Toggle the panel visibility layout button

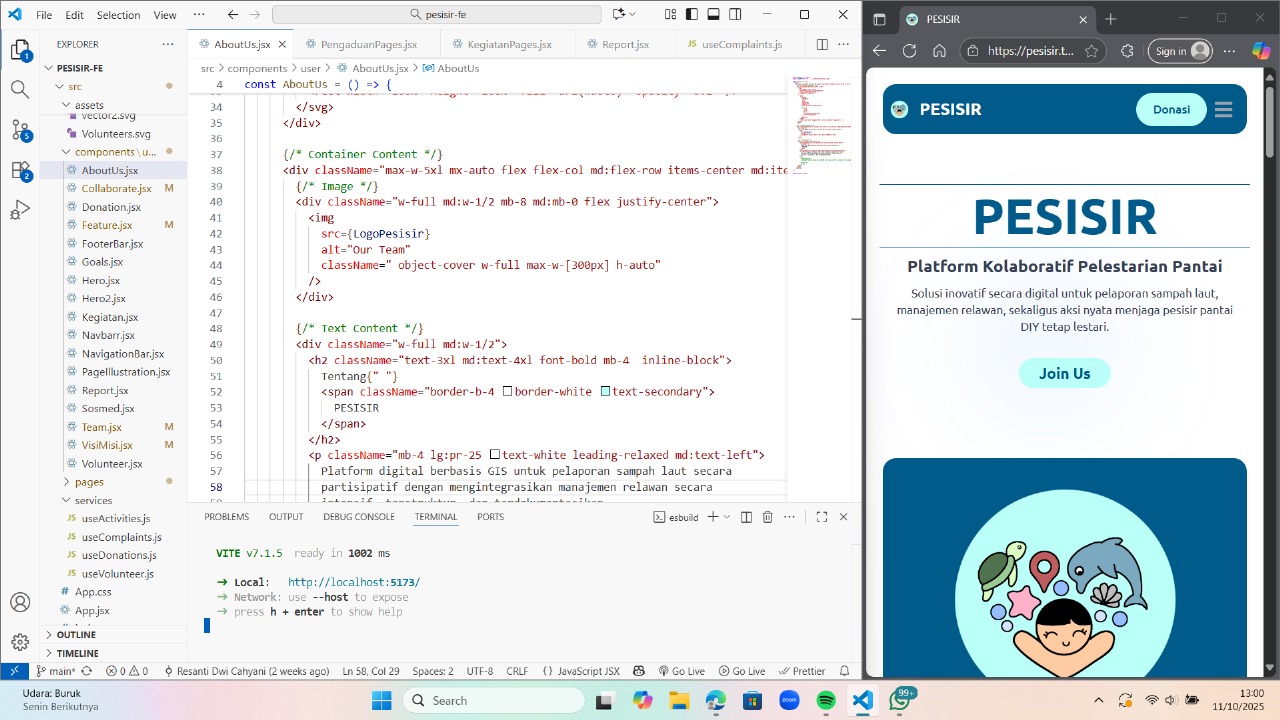tap(713, 15)
